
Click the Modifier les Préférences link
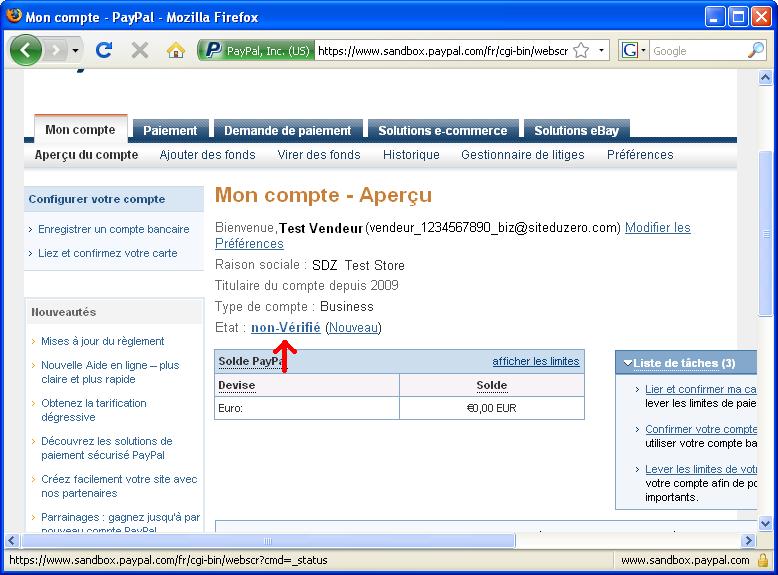(x=657, y=228)
